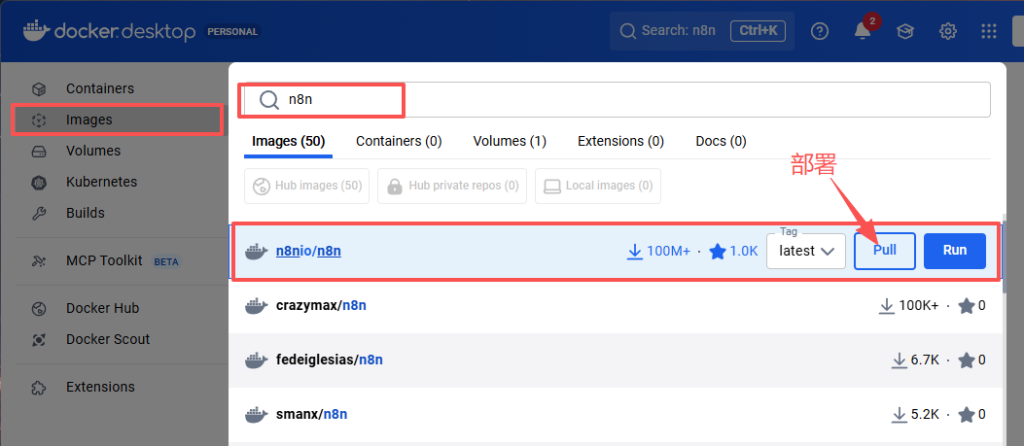This screenshot has width=1024, height=446.
Task: Click the apps grid icon in header
Action: [x=989, y=31]
